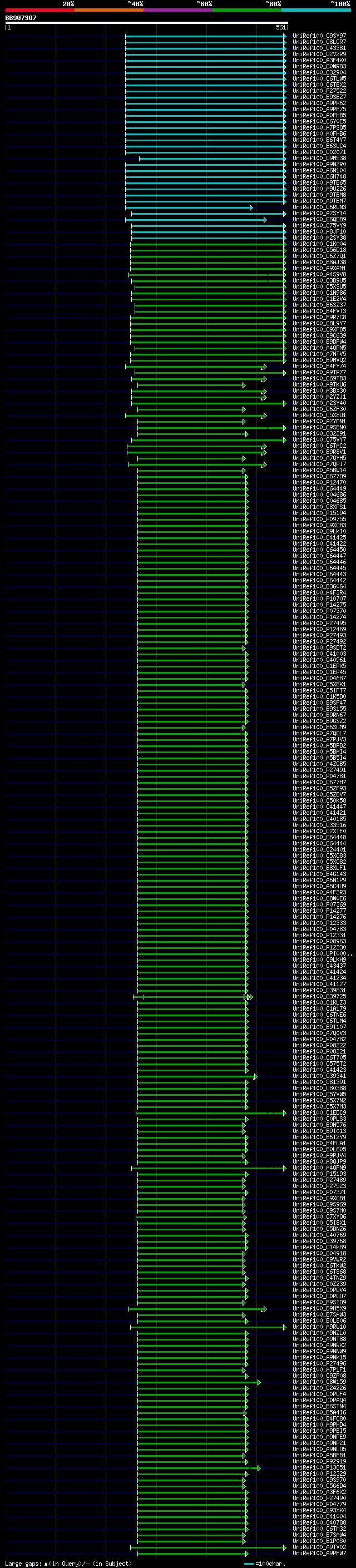
Task: Click the orange ~40% identity legend segment
Action: [x=109, y=10]
